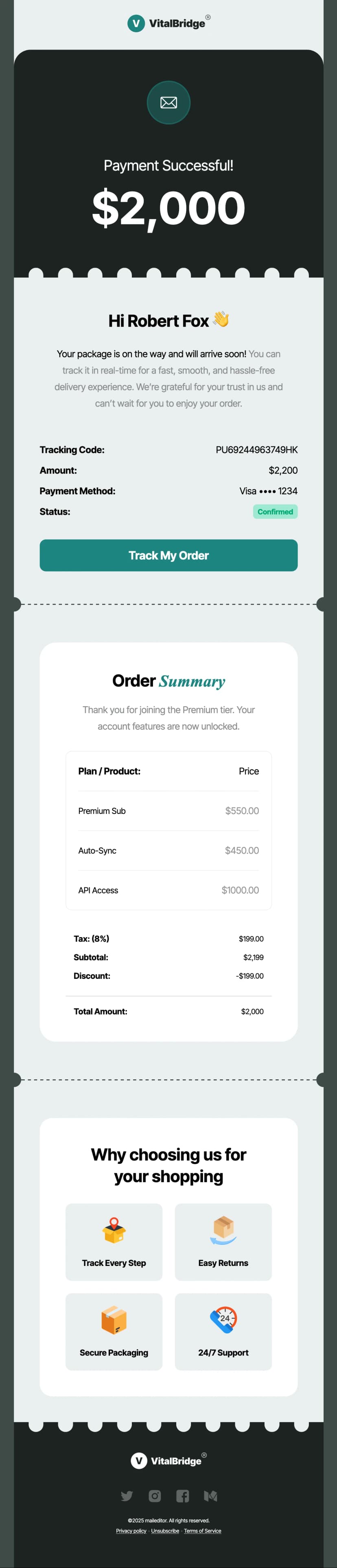337x1568 pixels.
Task: Select the tracking code PU69244963749HK
Action: point(254,450)
